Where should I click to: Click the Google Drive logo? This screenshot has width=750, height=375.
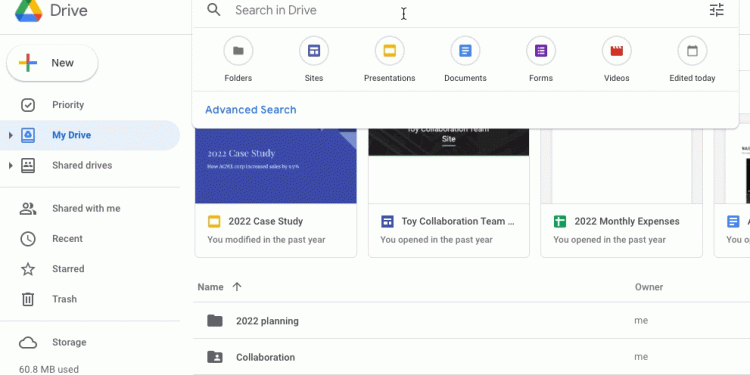coord(29,11)
